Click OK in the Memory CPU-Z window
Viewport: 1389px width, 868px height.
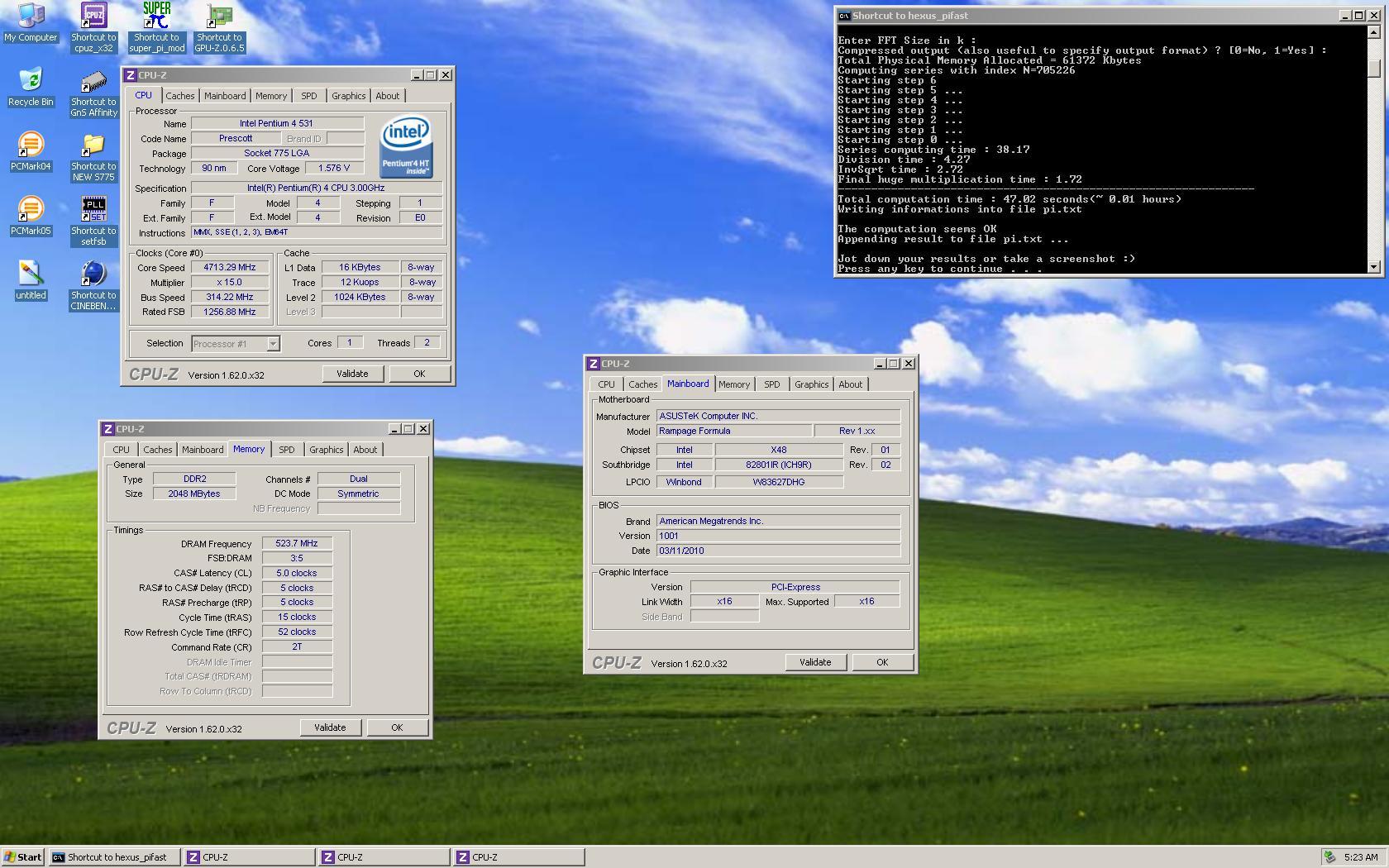pyautogui.click(x=397, y=727)
